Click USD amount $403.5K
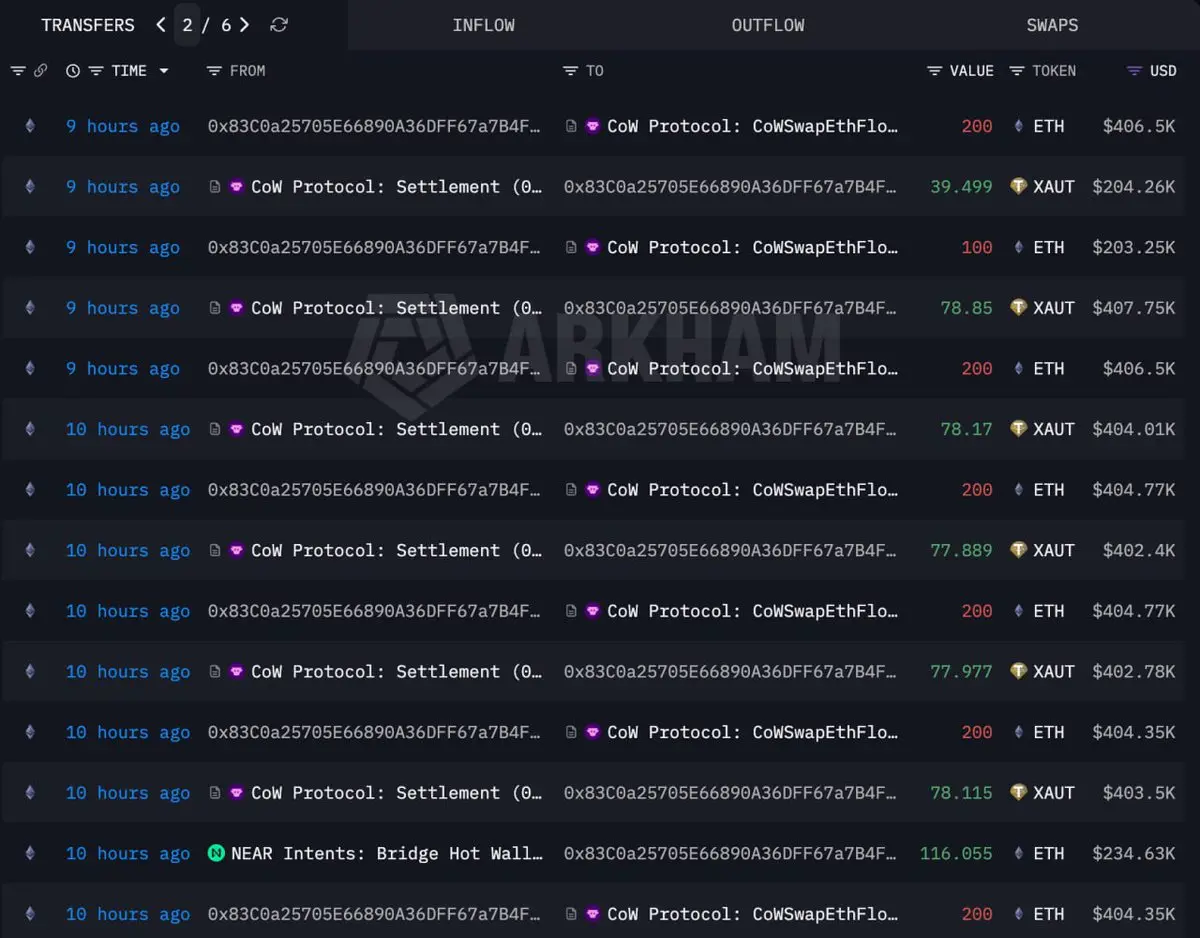Viewport: 1200px width, 938px height. (x=1139, y=793)
